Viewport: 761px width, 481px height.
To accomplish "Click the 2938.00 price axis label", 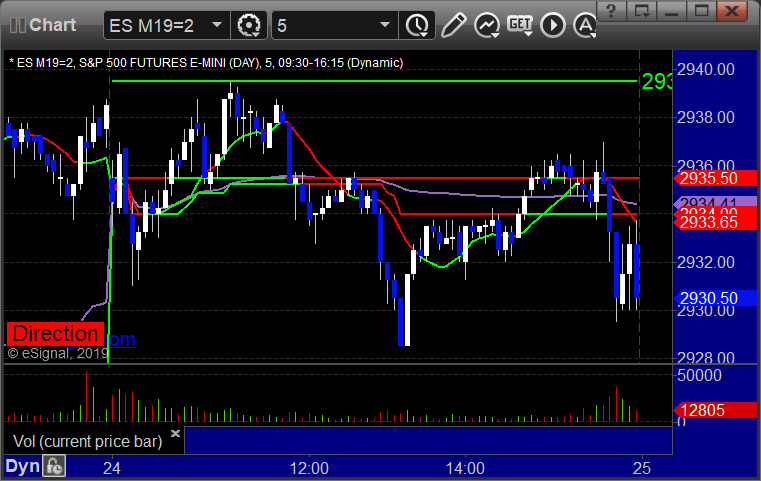I will (x=706, y=117).
